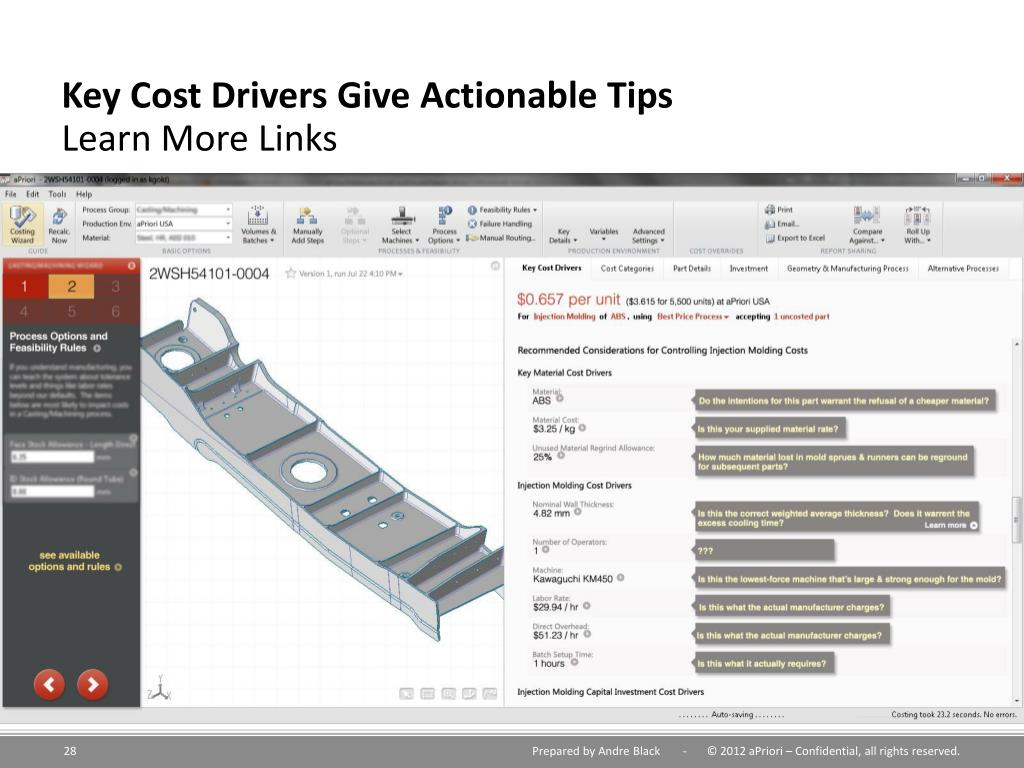Click the cheaper material tip bubble

(x=844, y=401)
